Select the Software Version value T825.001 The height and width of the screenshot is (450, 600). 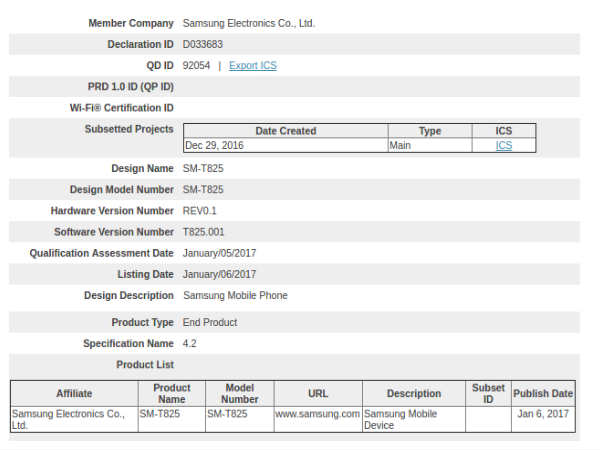pos(206,232)
